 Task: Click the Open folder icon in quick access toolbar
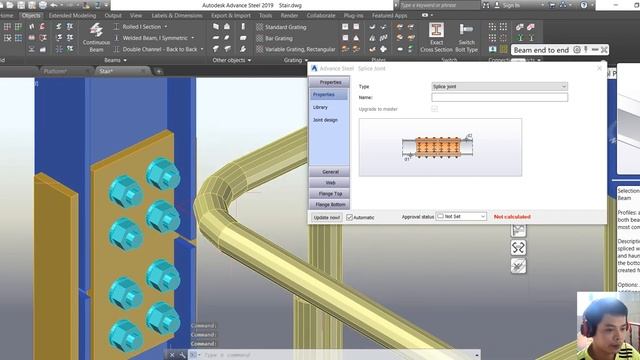click(10, 5)
